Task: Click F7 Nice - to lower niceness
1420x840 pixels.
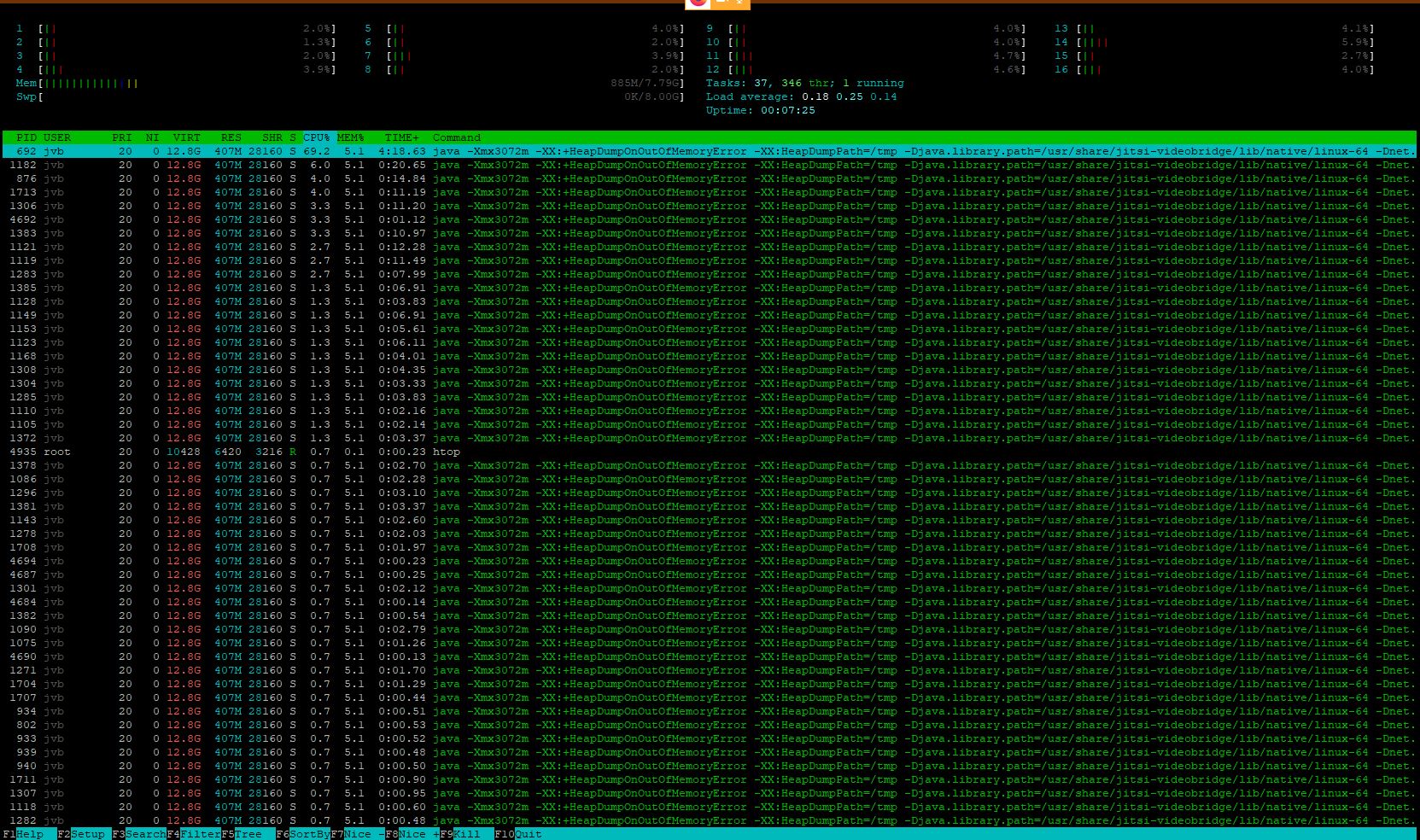Action: 358,834
